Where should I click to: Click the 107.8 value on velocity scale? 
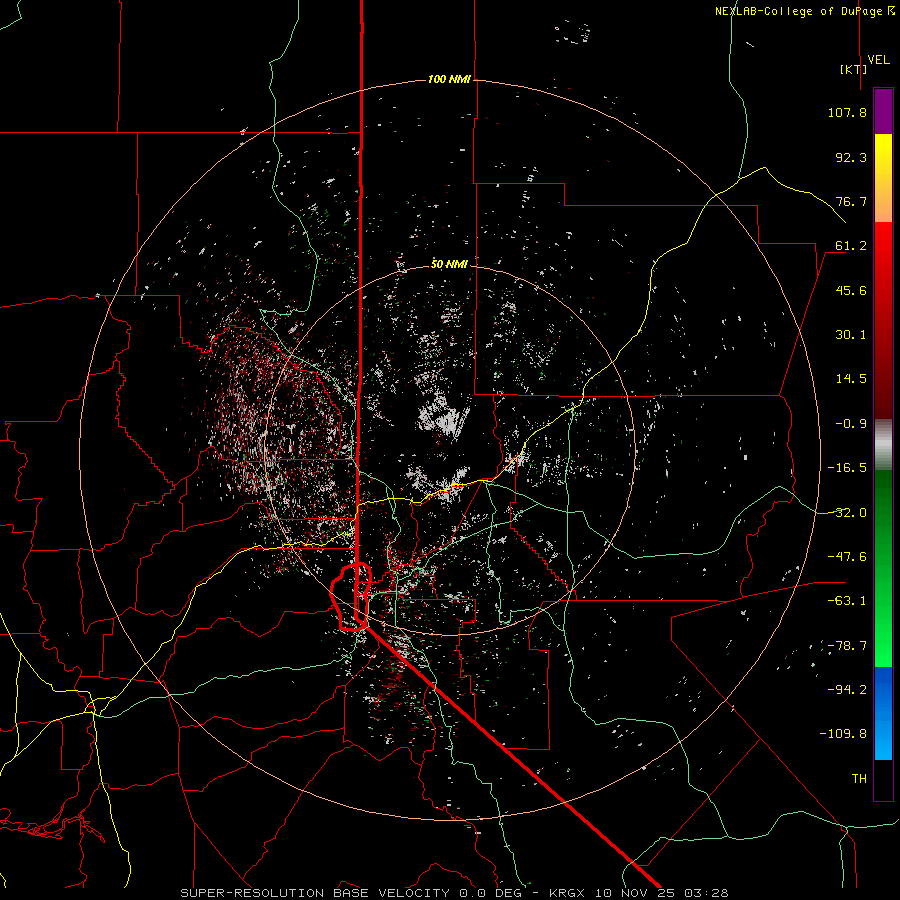pos(847,112)
